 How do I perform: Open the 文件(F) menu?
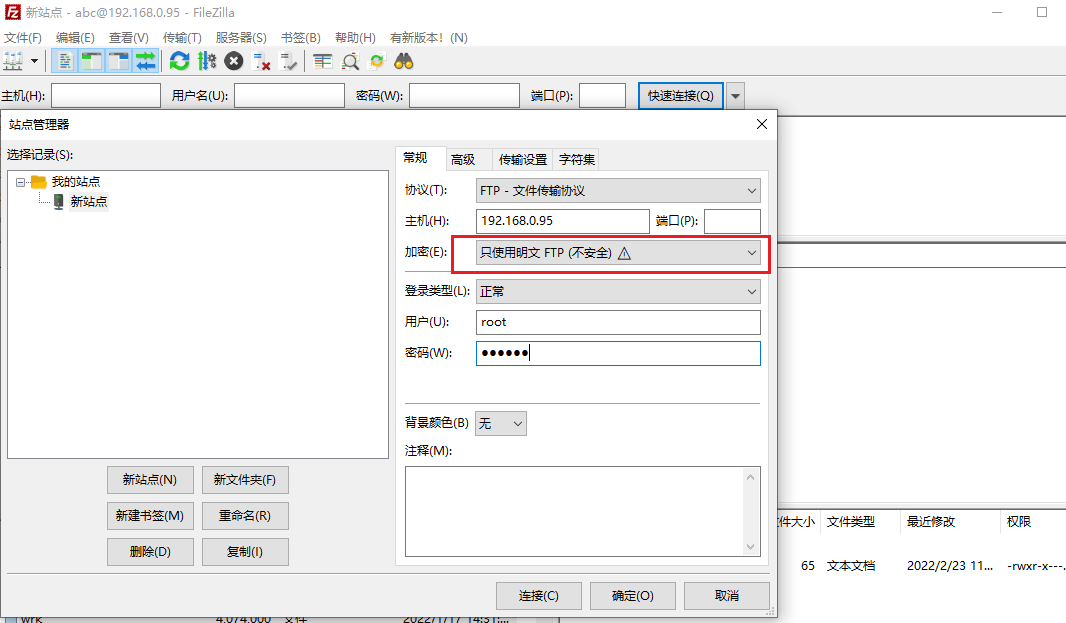click(23, 37)
